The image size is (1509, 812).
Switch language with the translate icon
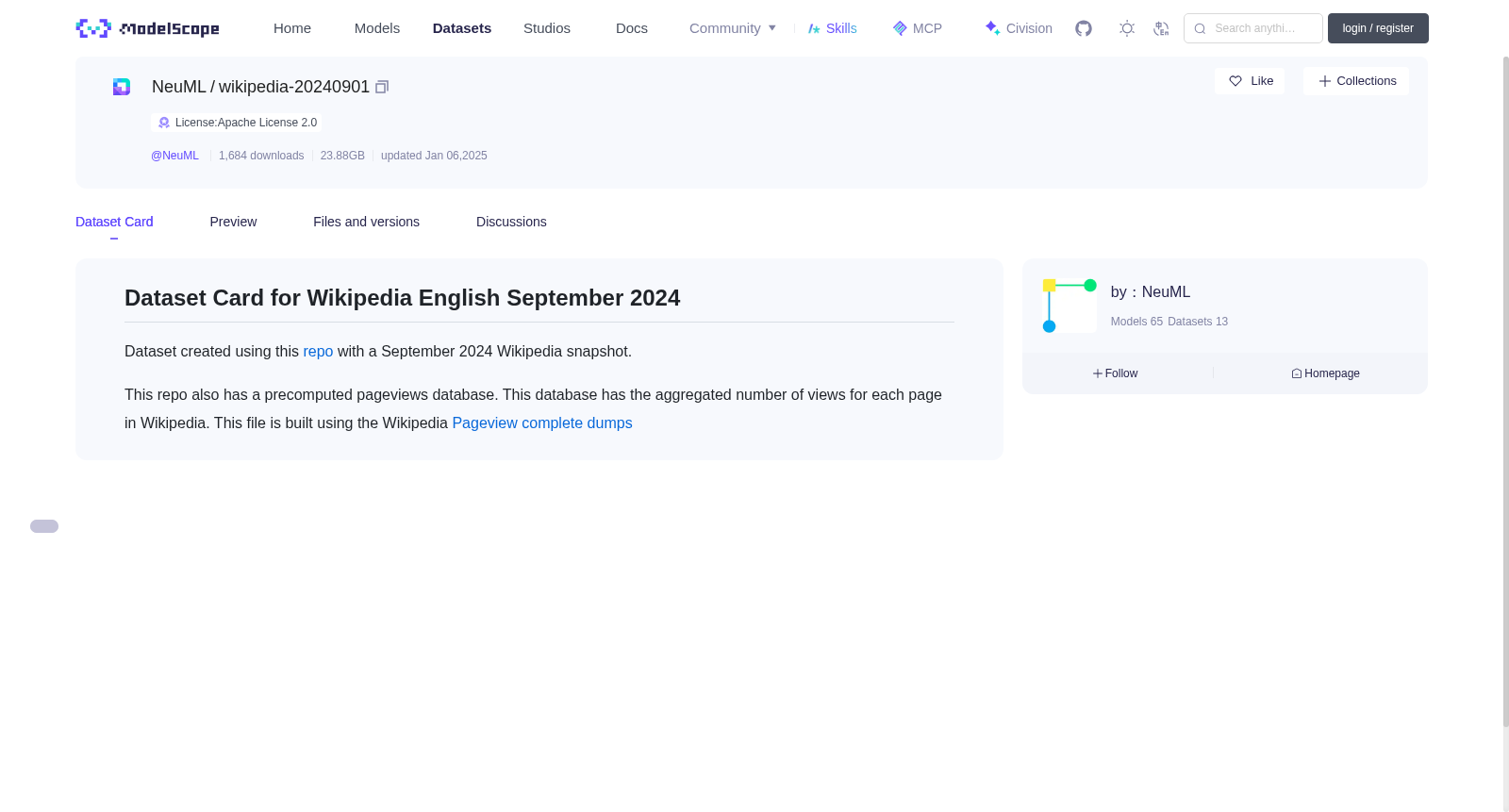coord(1161,28)
